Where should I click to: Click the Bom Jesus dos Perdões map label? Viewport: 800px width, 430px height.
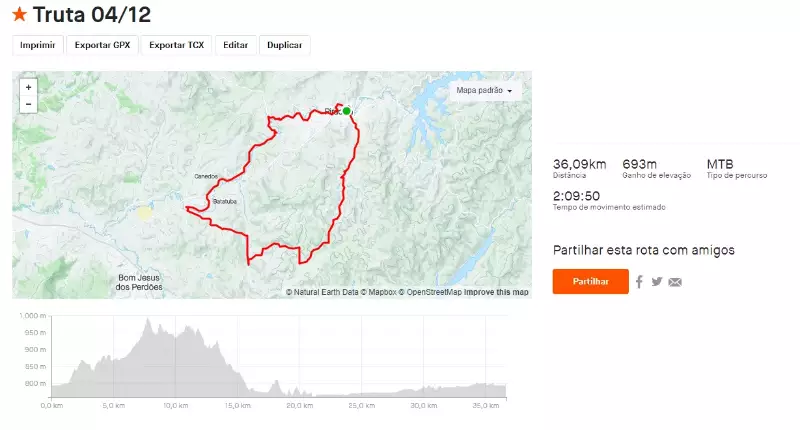pyautogui.click(x=140, y=282)
